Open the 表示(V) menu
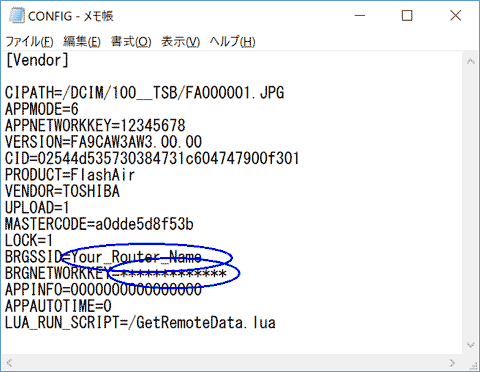The width and height of the screenshot is (480, 372). (x=180, y=42)
